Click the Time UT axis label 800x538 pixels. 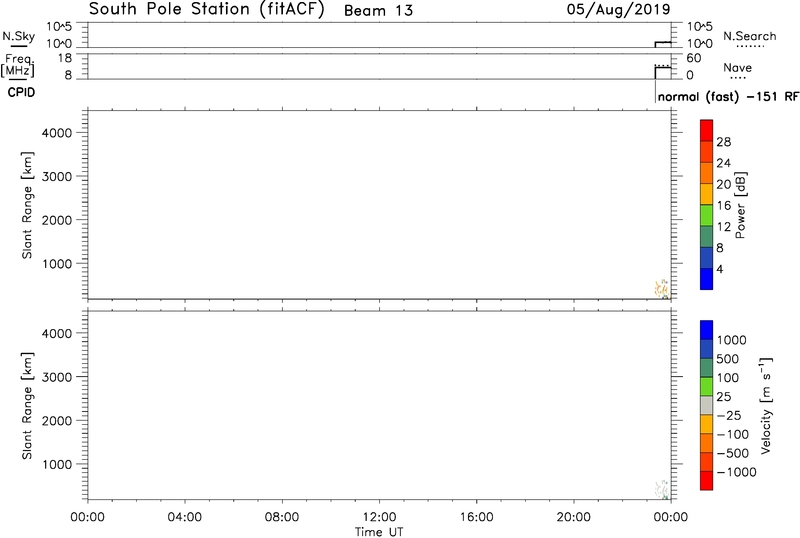(379, 532)
